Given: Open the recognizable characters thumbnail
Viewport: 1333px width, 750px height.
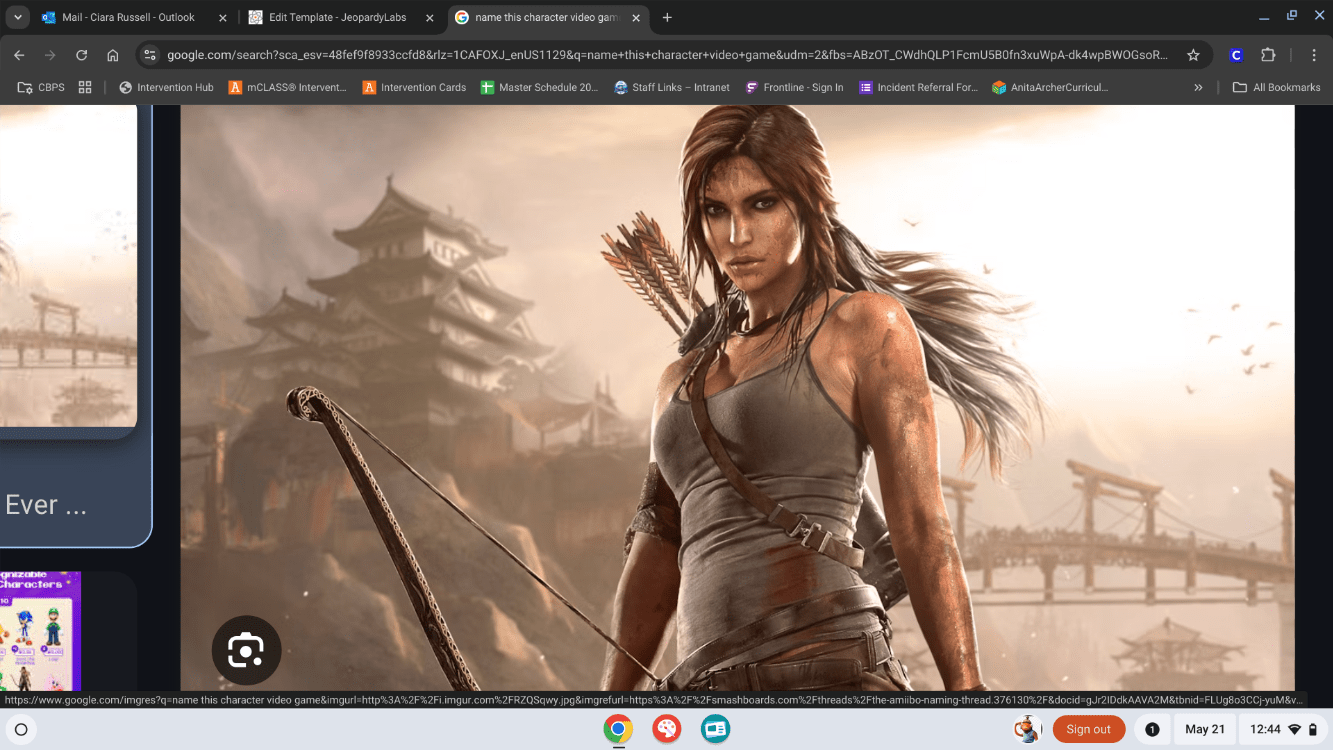Looking at the screenshot, I should [40, 631].
